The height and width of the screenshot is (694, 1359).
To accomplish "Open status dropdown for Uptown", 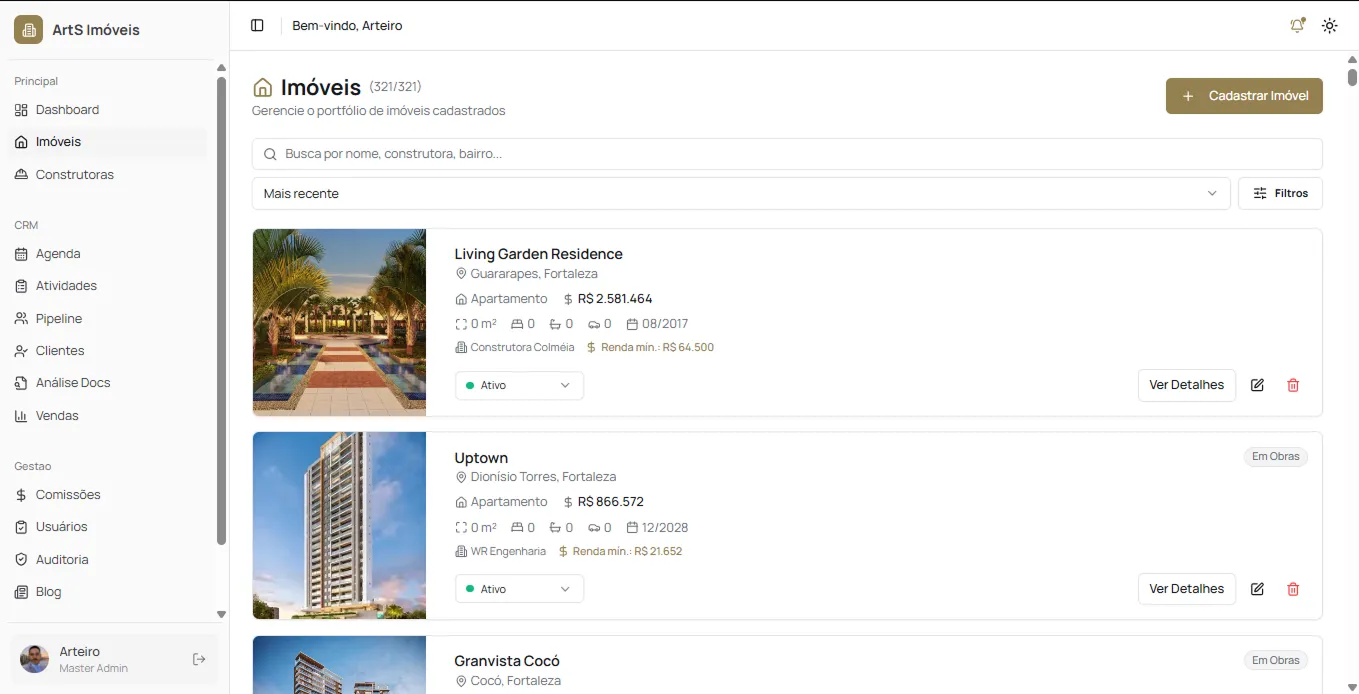I will 519,589.
